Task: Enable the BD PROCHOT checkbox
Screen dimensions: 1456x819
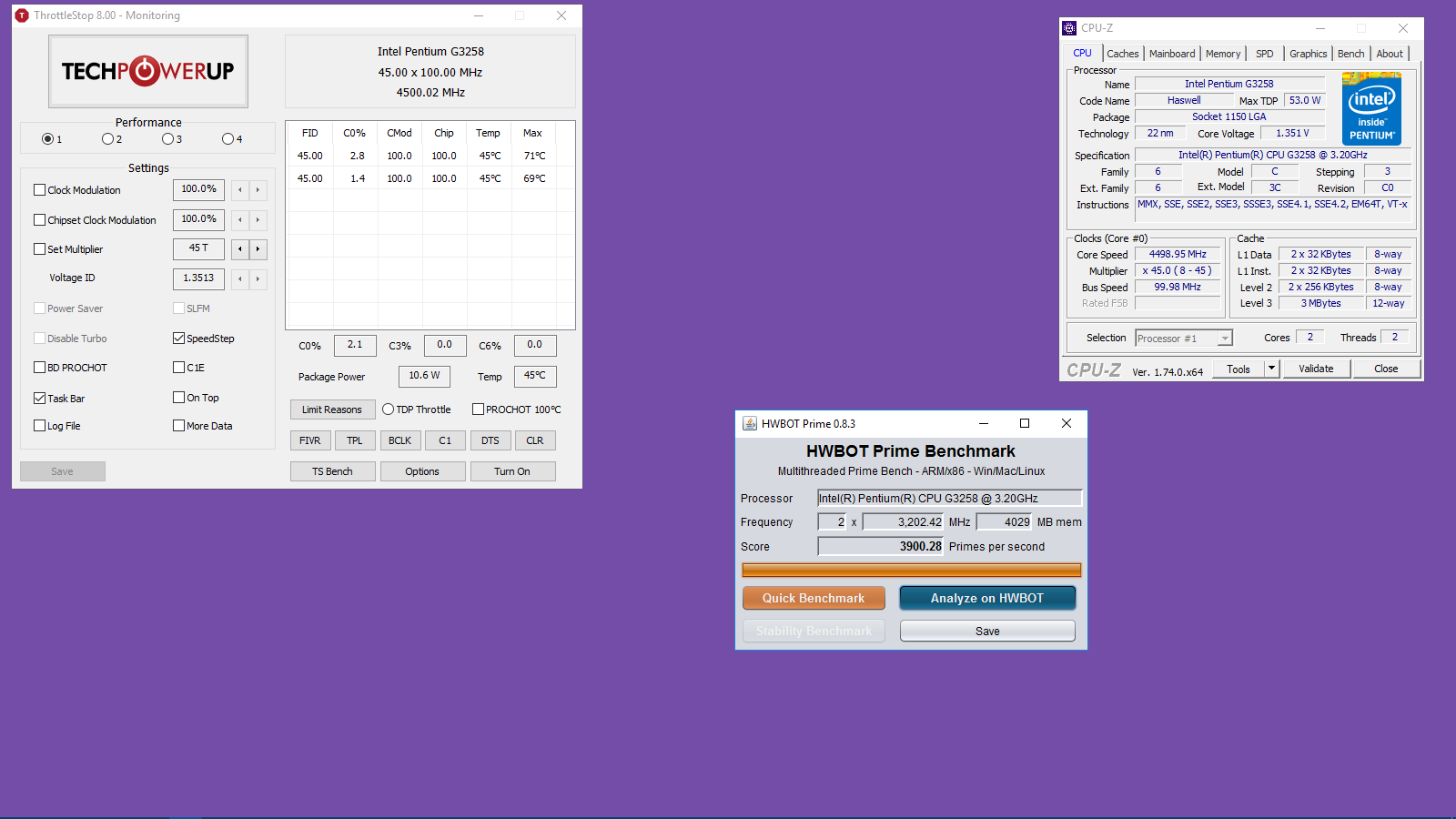Action: click(x=39, y=368)
